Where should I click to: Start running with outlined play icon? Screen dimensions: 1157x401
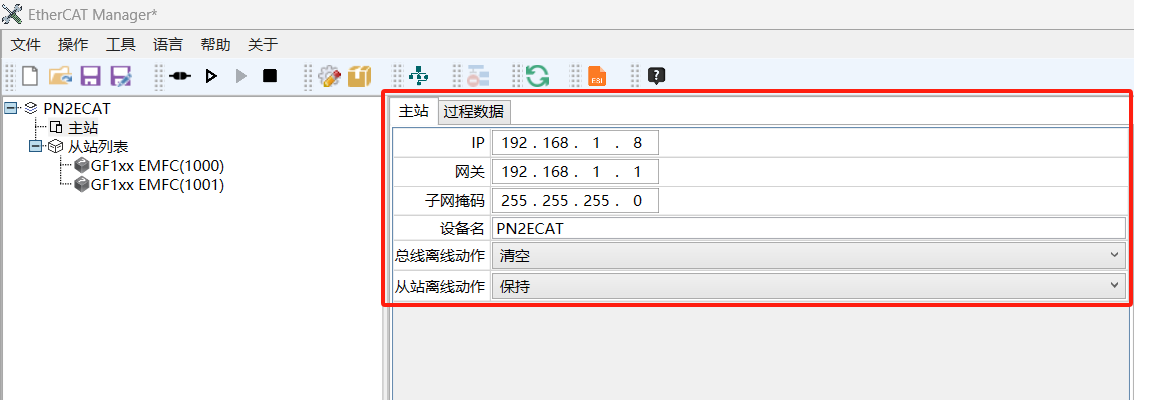pos(211,75)
